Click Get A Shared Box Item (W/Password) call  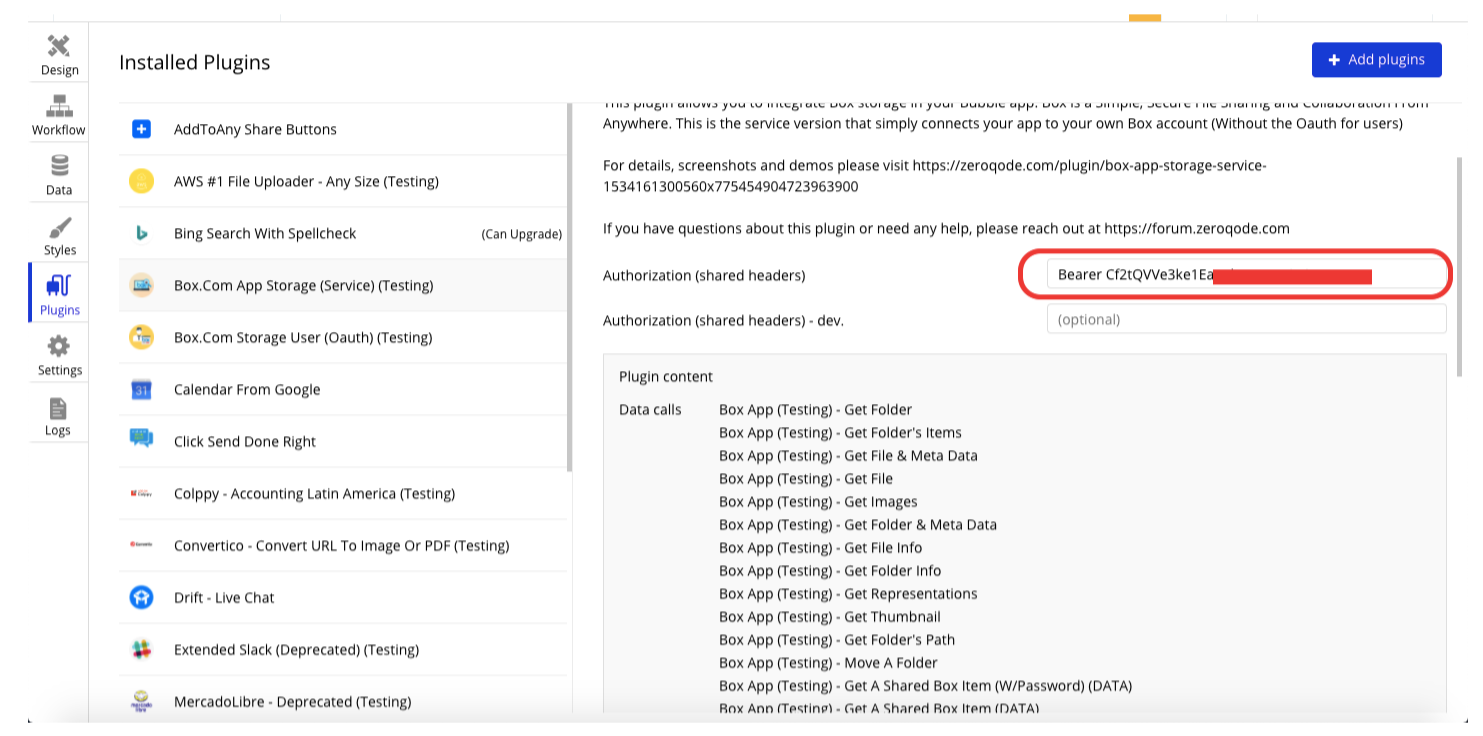coord(925,685)
